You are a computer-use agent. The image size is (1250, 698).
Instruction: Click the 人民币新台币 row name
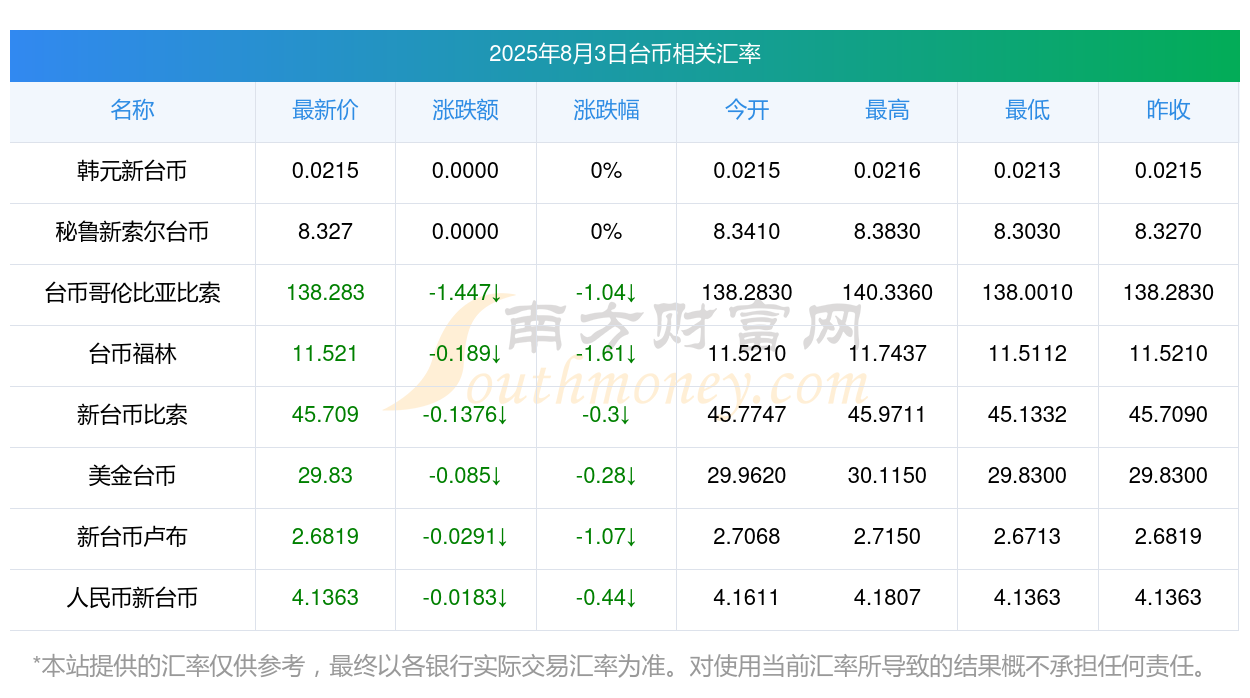pyautogui.click(x=132, y=598)
